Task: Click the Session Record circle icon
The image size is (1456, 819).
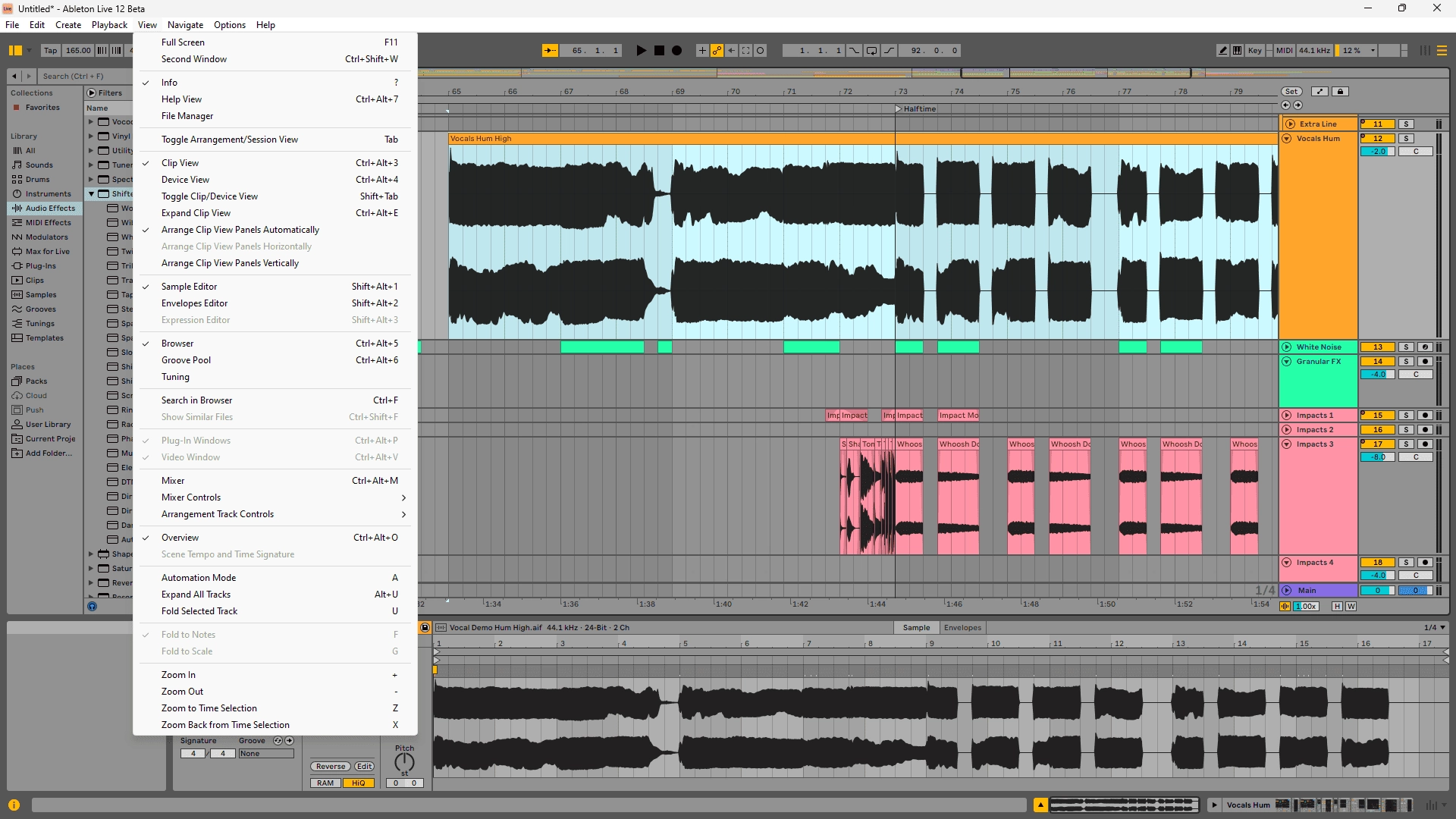Action: coord(761,51)
